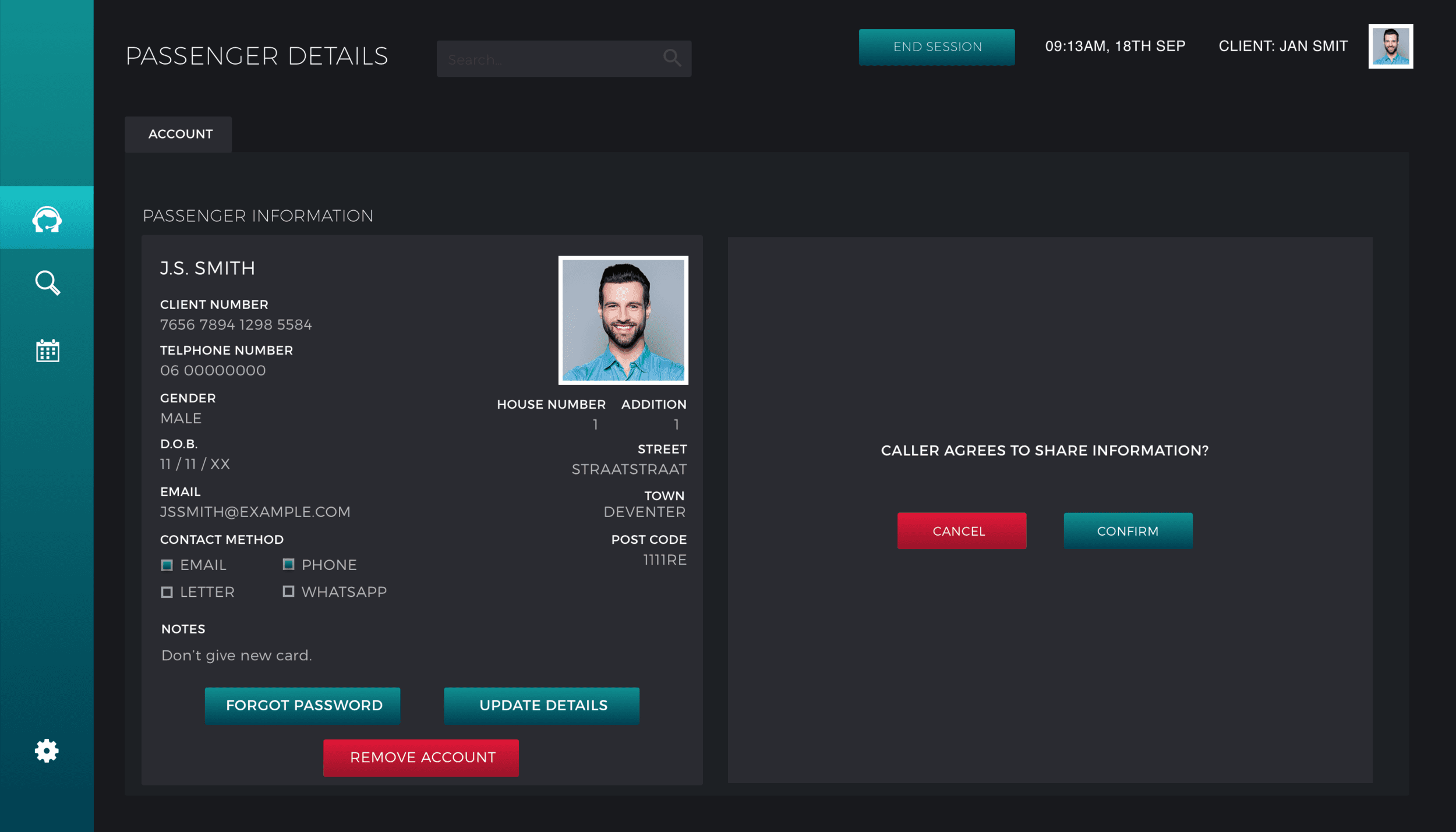
Task: Open the calendar icon in sidebar
Action: pyautogui.click(x=47, y=350)
